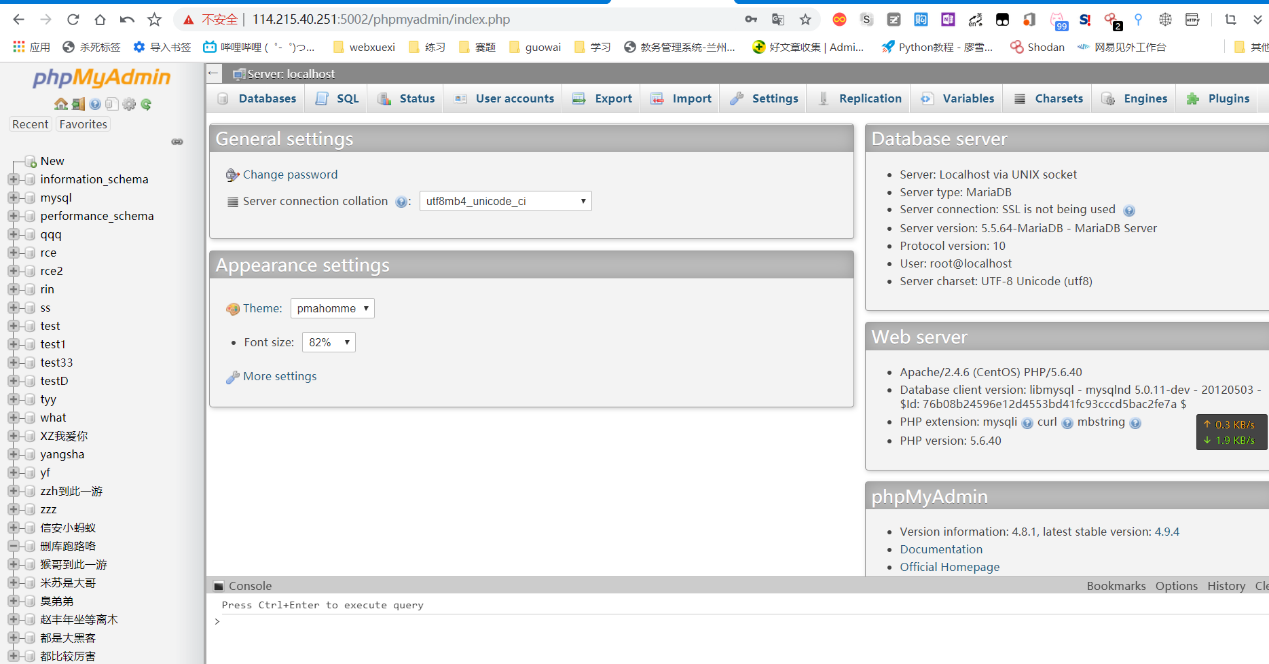Open the Databases tab
This screenshot has width=1269, height=664.
click(x=257, y=98)
